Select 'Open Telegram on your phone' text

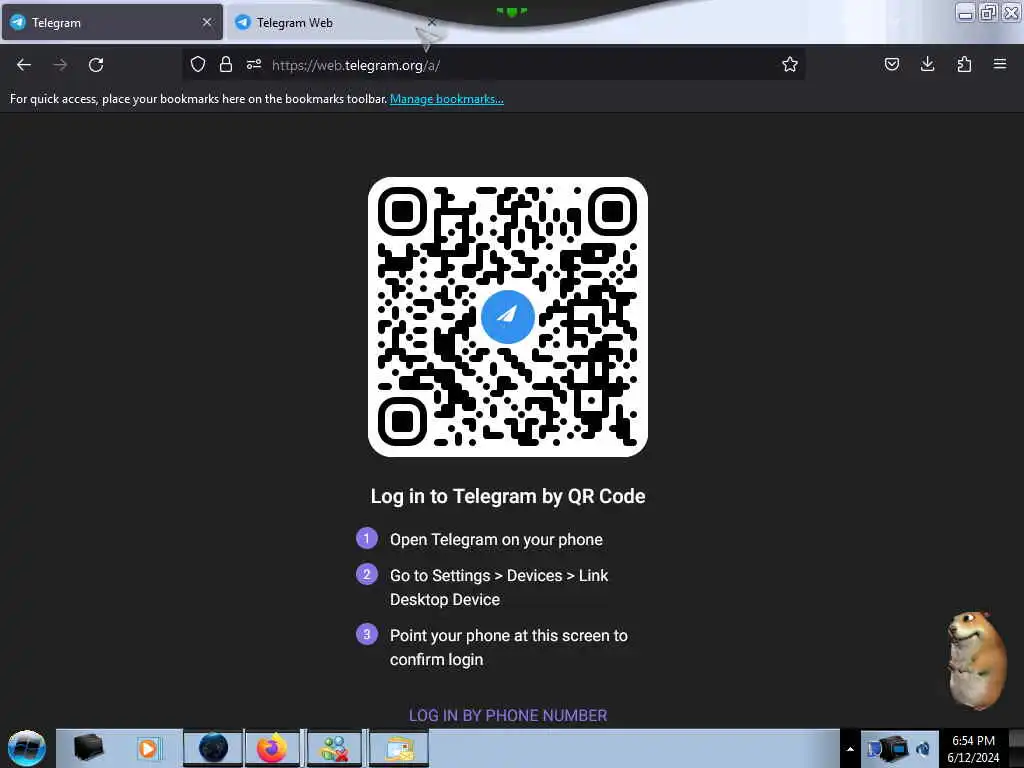[x=496, y=539]
